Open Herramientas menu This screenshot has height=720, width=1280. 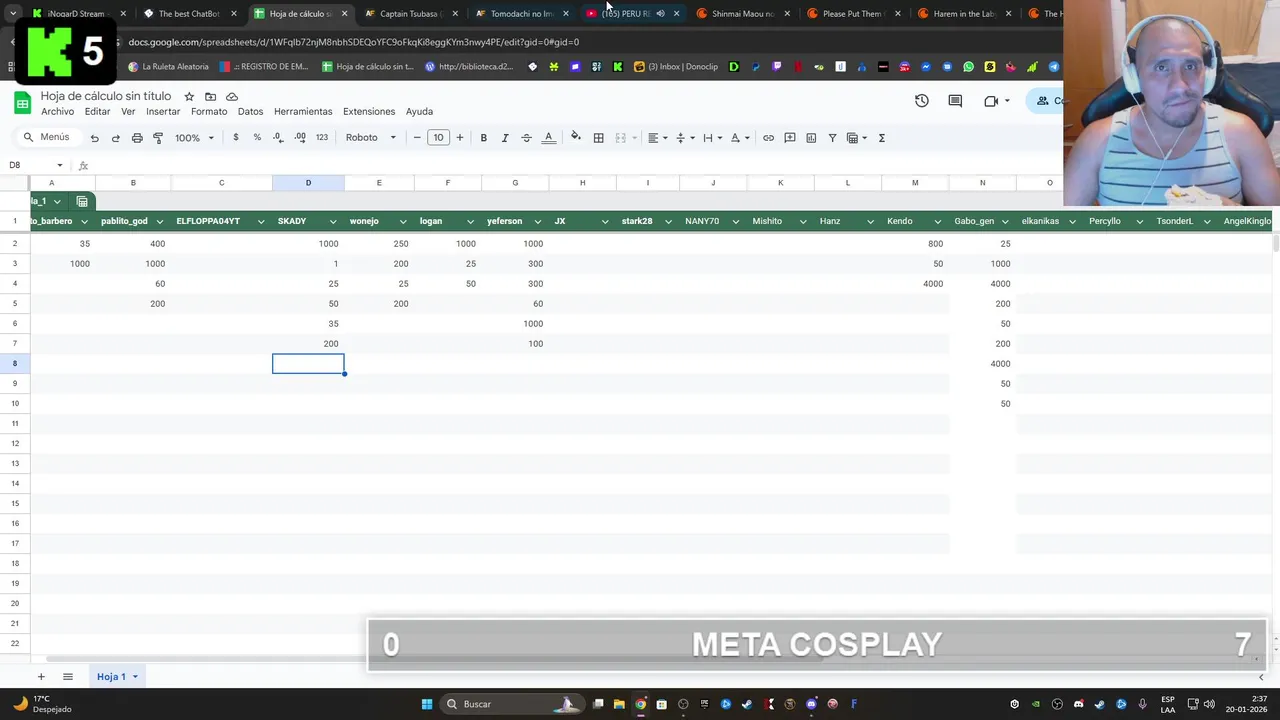303,111
